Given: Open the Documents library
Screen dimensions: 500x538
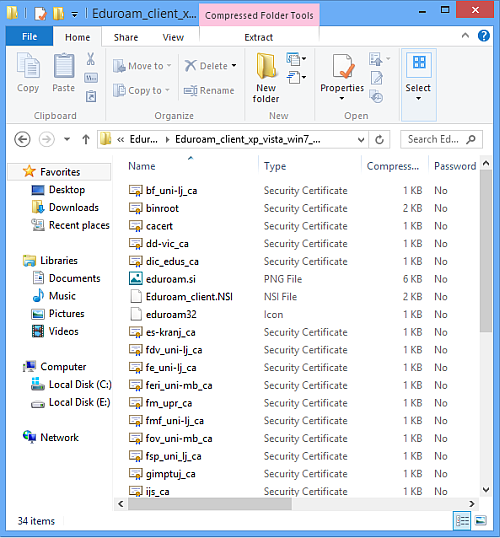Looking at the screenshot, I should tap(67, 278).
